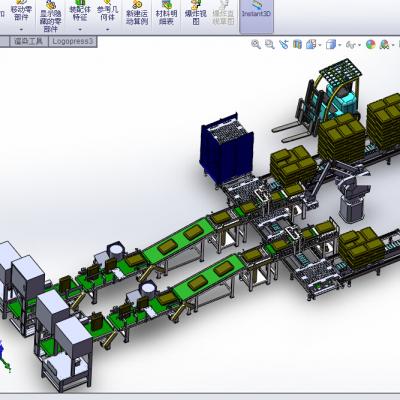Expand the arrow under 装配体特征

80,29
